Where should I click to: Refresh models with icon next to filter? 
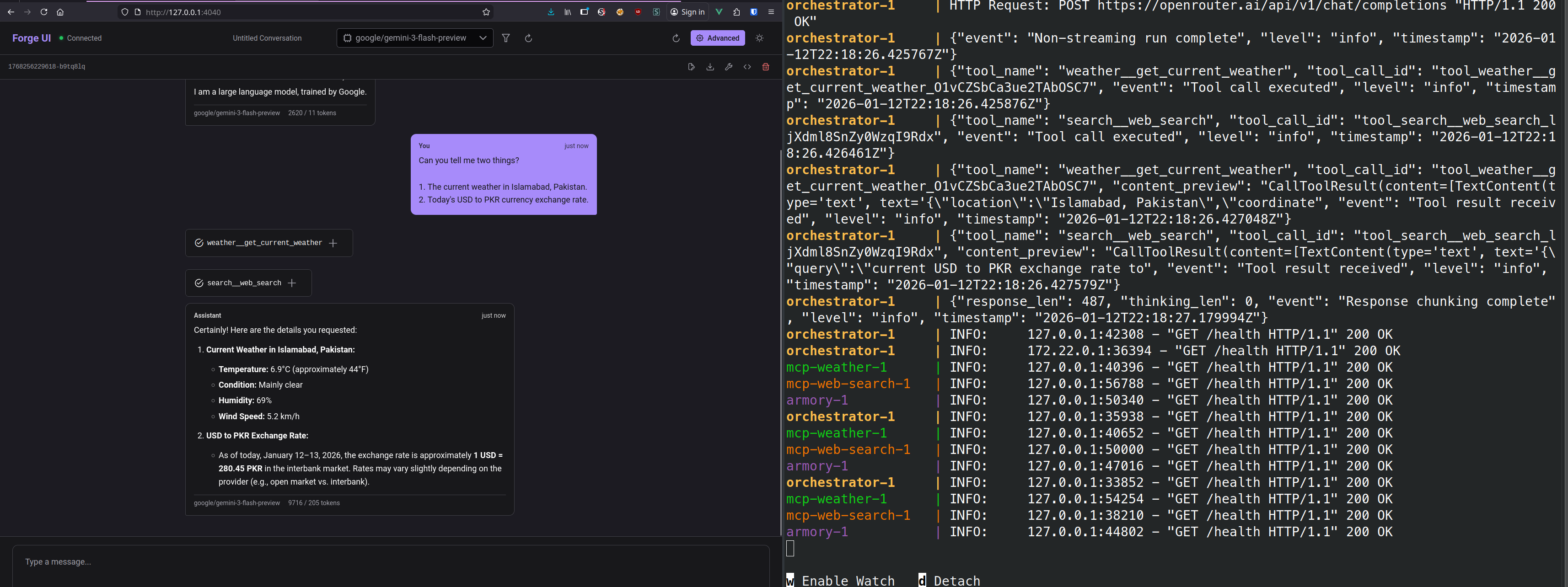[528, 37]
